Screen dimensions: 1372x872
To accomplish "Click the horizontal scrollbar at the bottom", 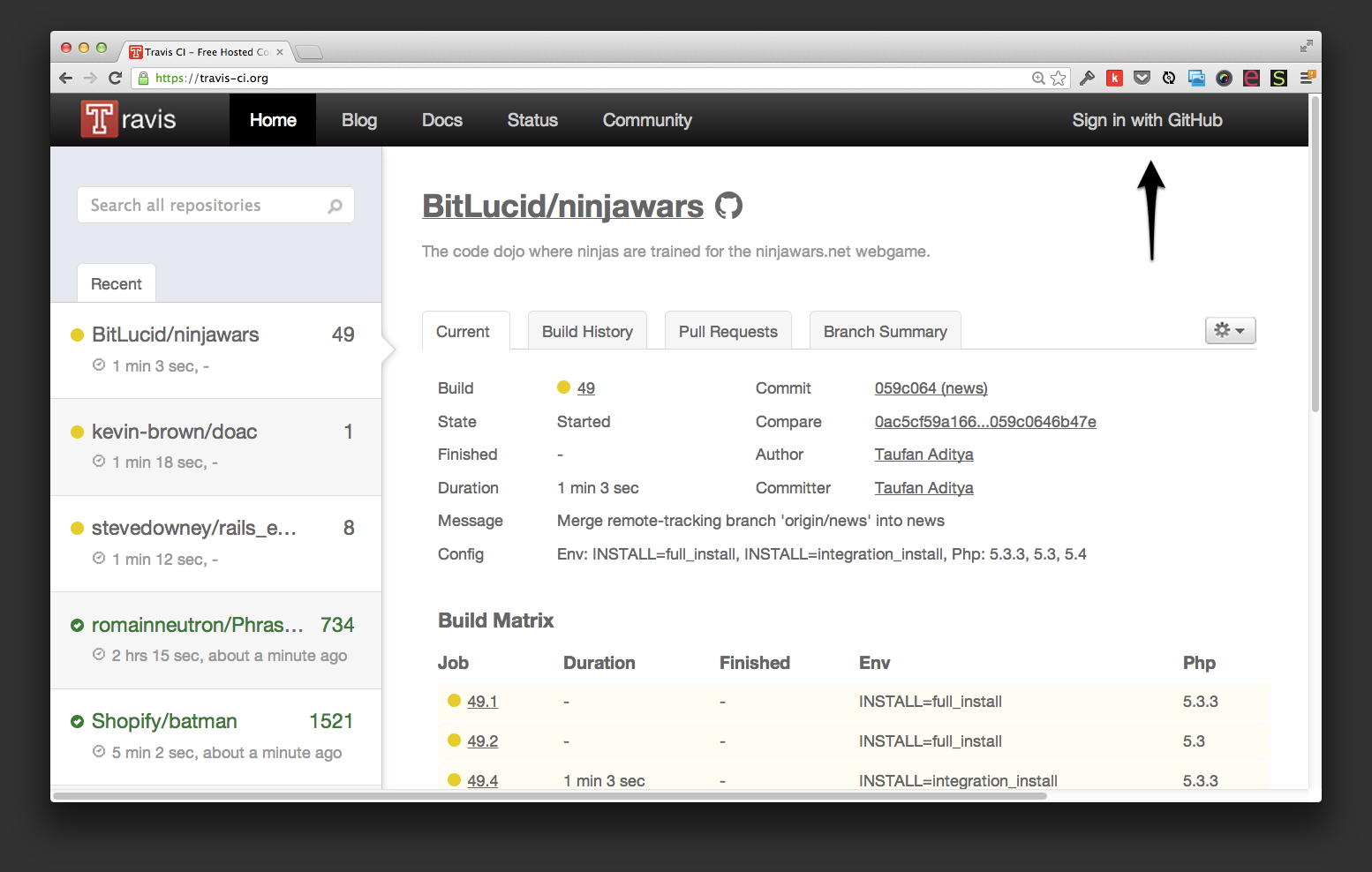I will (549, 795).
